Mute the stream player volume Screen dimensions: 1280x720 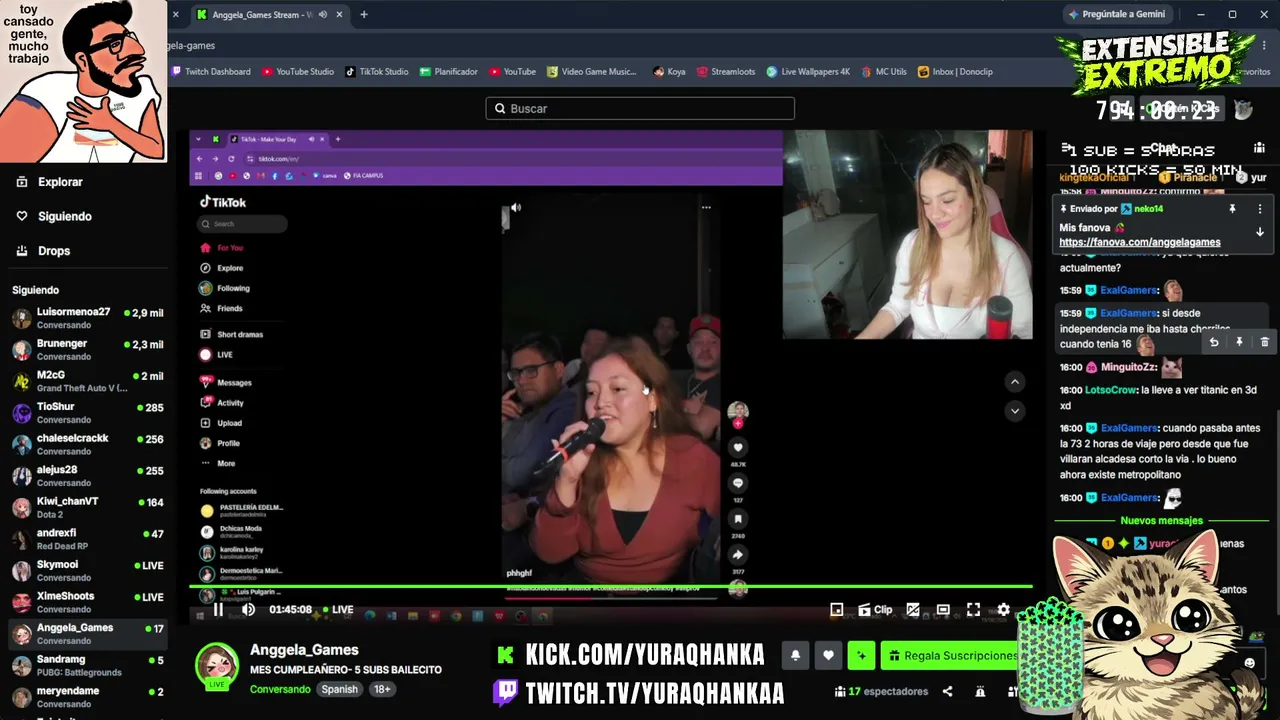coord(248,609)
